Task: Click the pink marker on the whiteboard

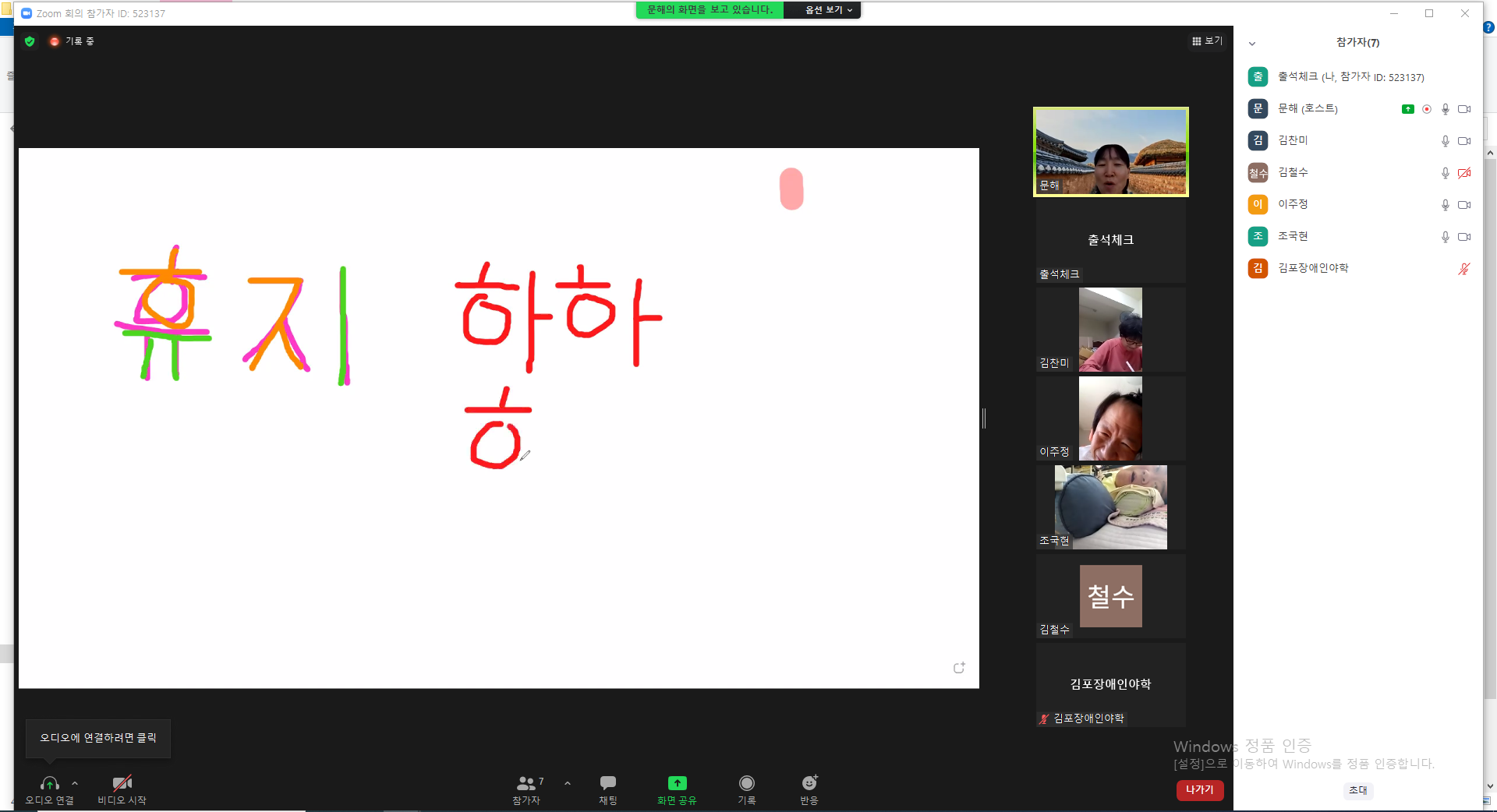Action: pyautogui.click(x=791, y=189)
